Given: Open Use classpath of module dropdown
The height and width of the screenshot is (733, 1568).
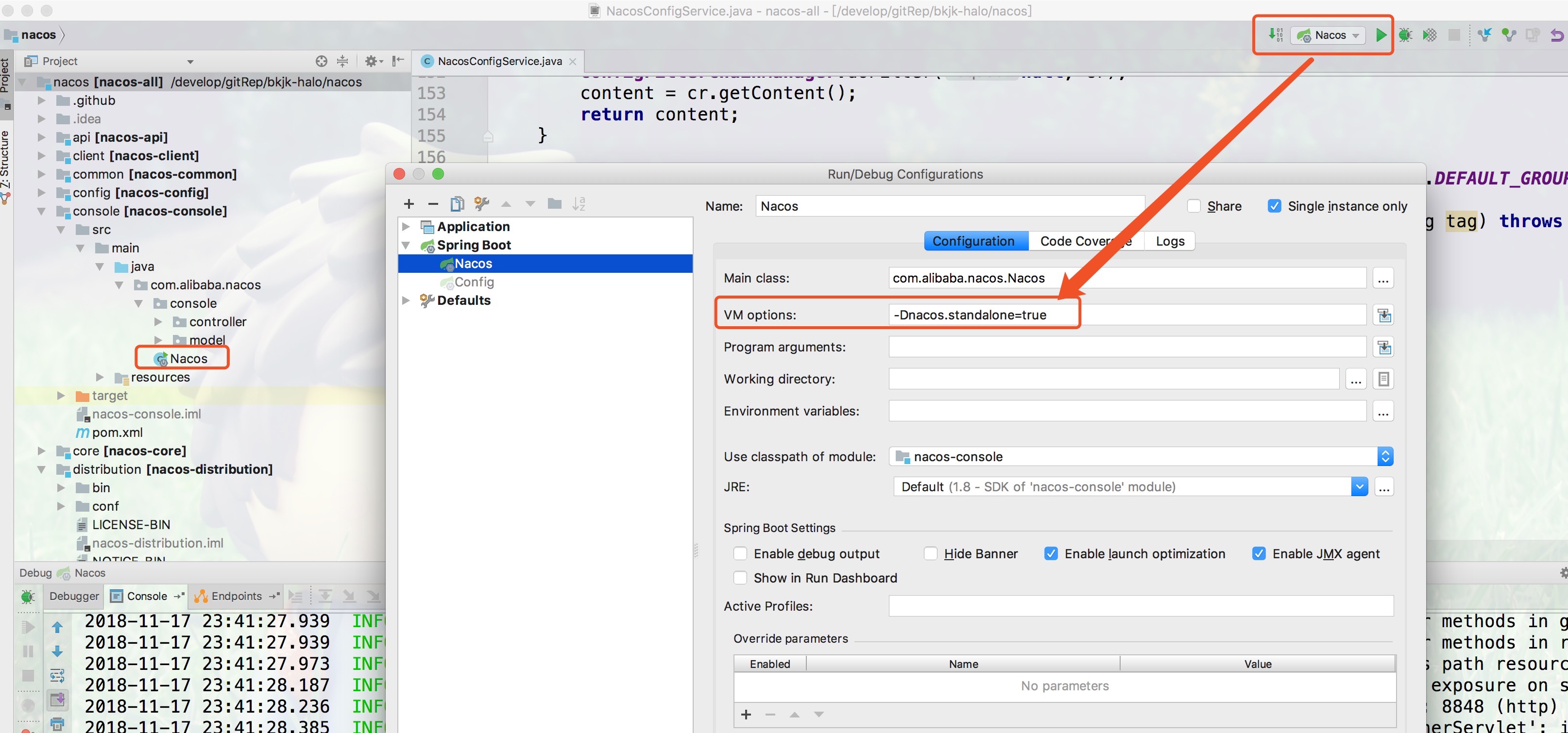Looking at the screenshot, I should (1385, 456).
